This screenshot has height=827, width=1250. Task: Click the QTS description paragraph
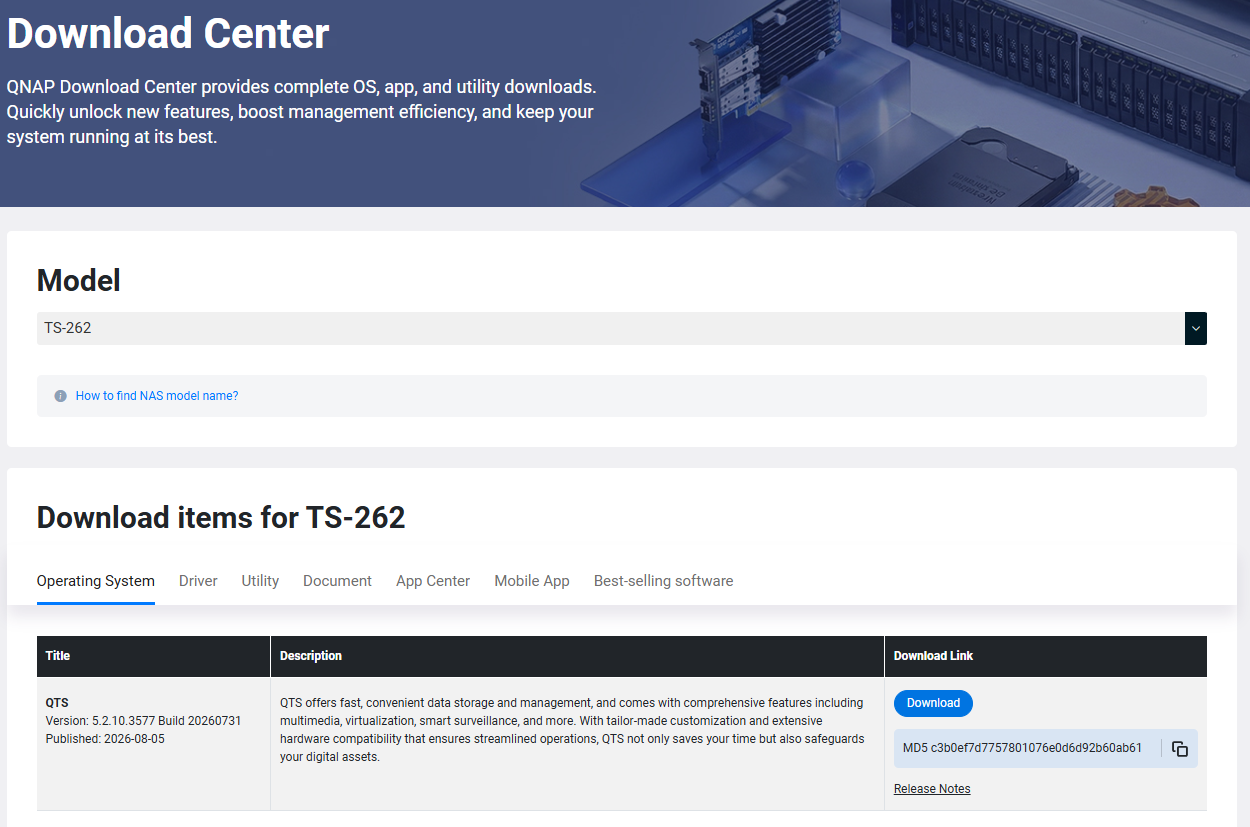[571, 730]
